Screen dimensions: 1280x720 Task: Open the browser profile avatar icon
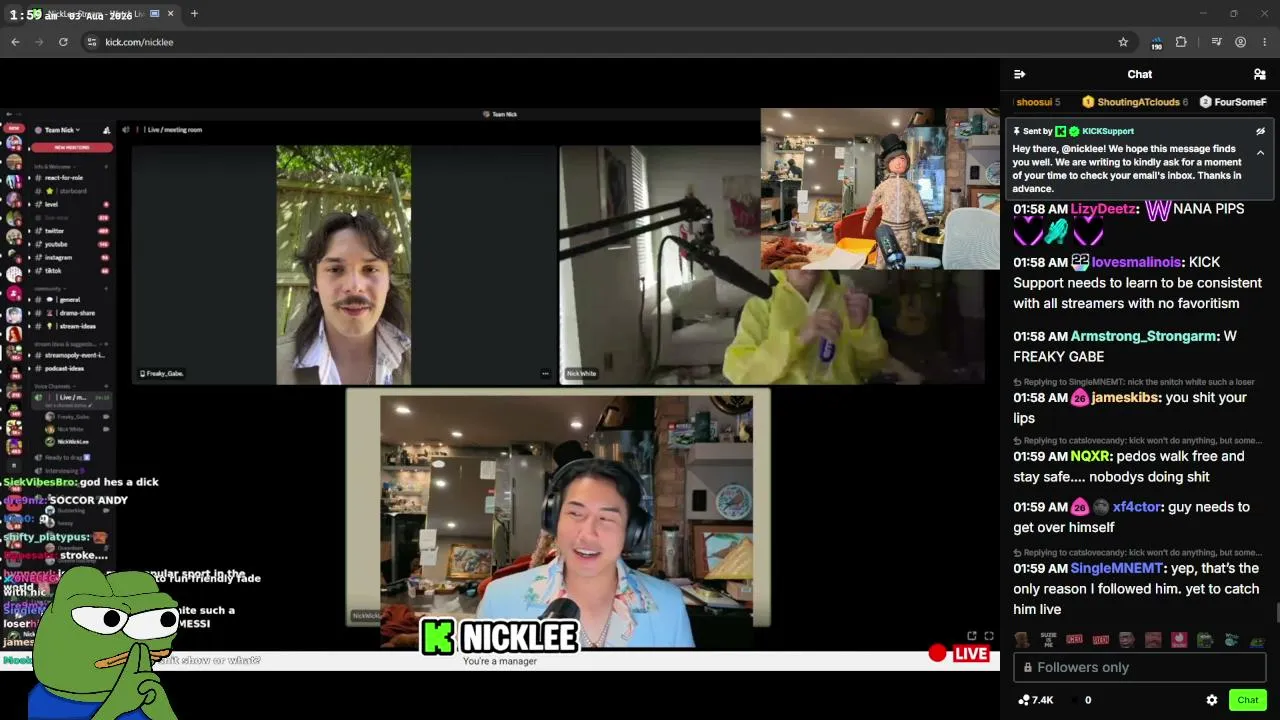(x=1240, y=42)
